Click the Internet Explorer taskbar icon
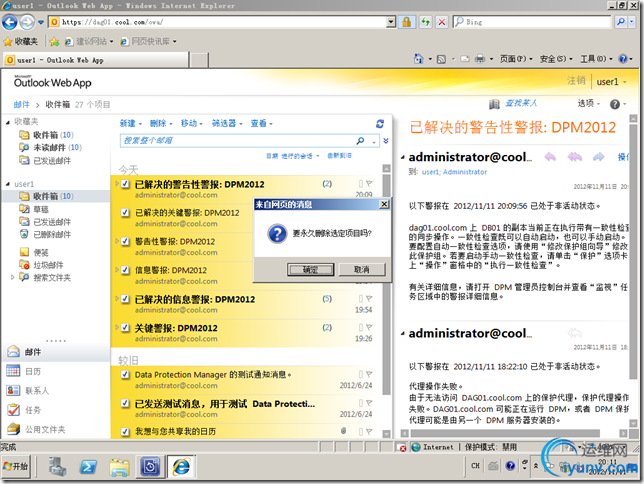Image resolution: width=644 pixels, height=484 pixels. click(181, 467)
